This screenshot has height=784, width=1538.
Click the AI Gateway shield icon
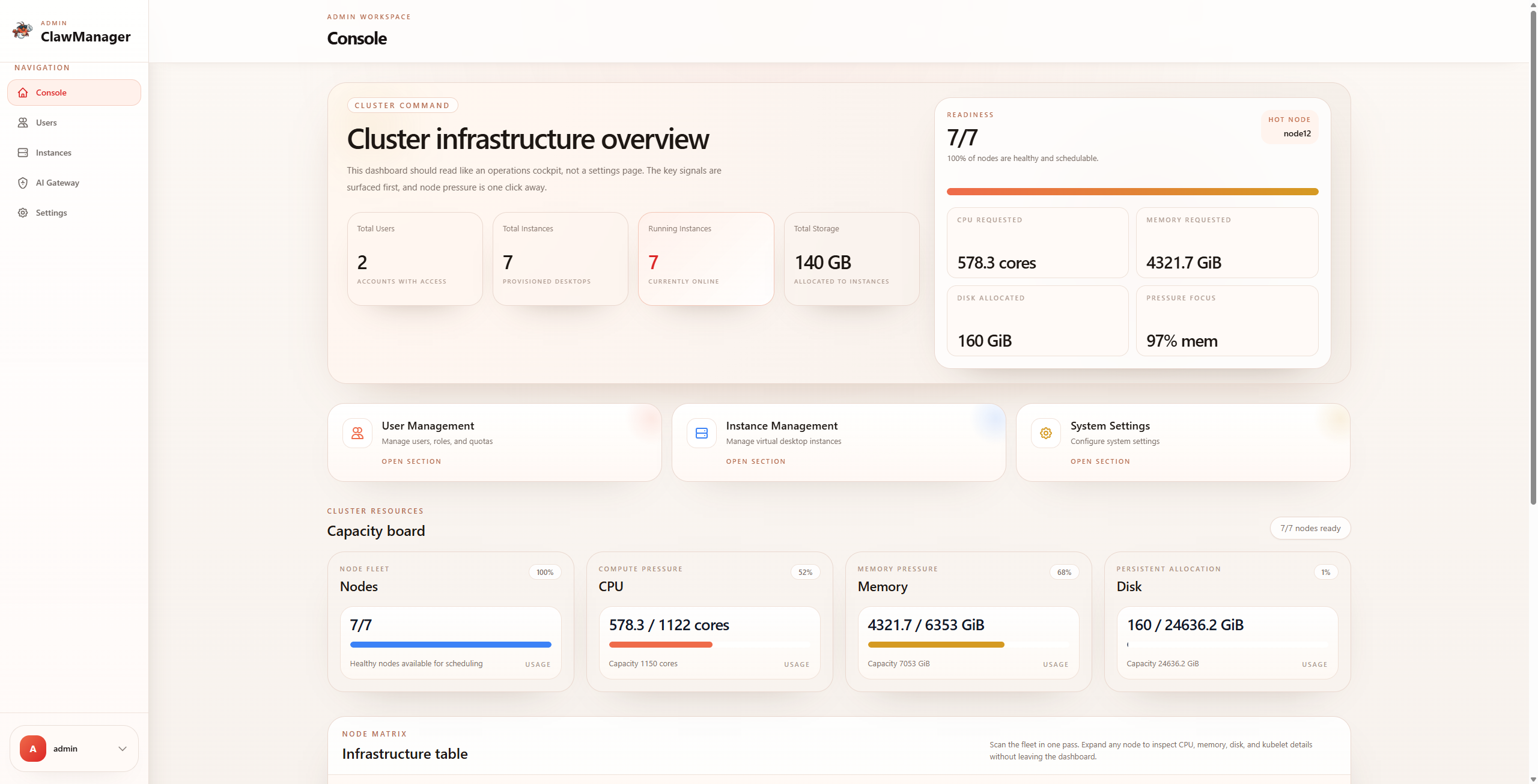[23, 183]
